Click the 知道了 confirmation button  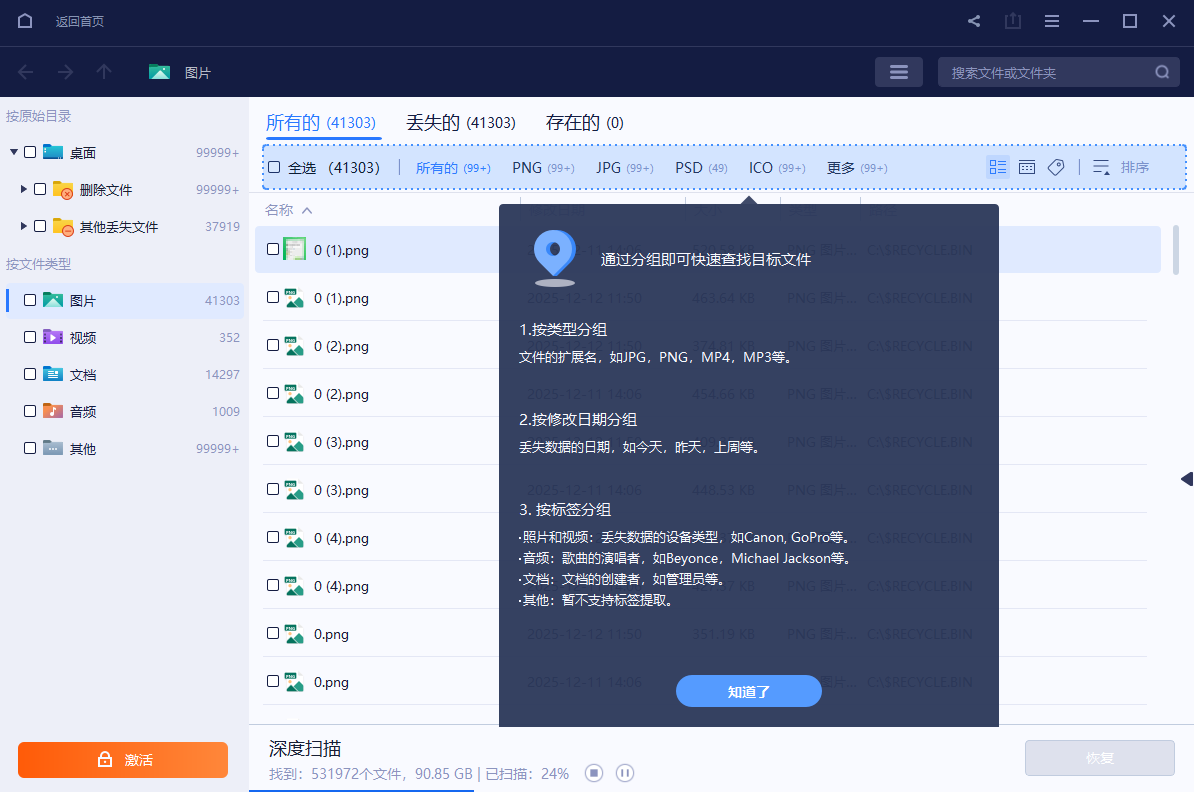click(748, 690)
